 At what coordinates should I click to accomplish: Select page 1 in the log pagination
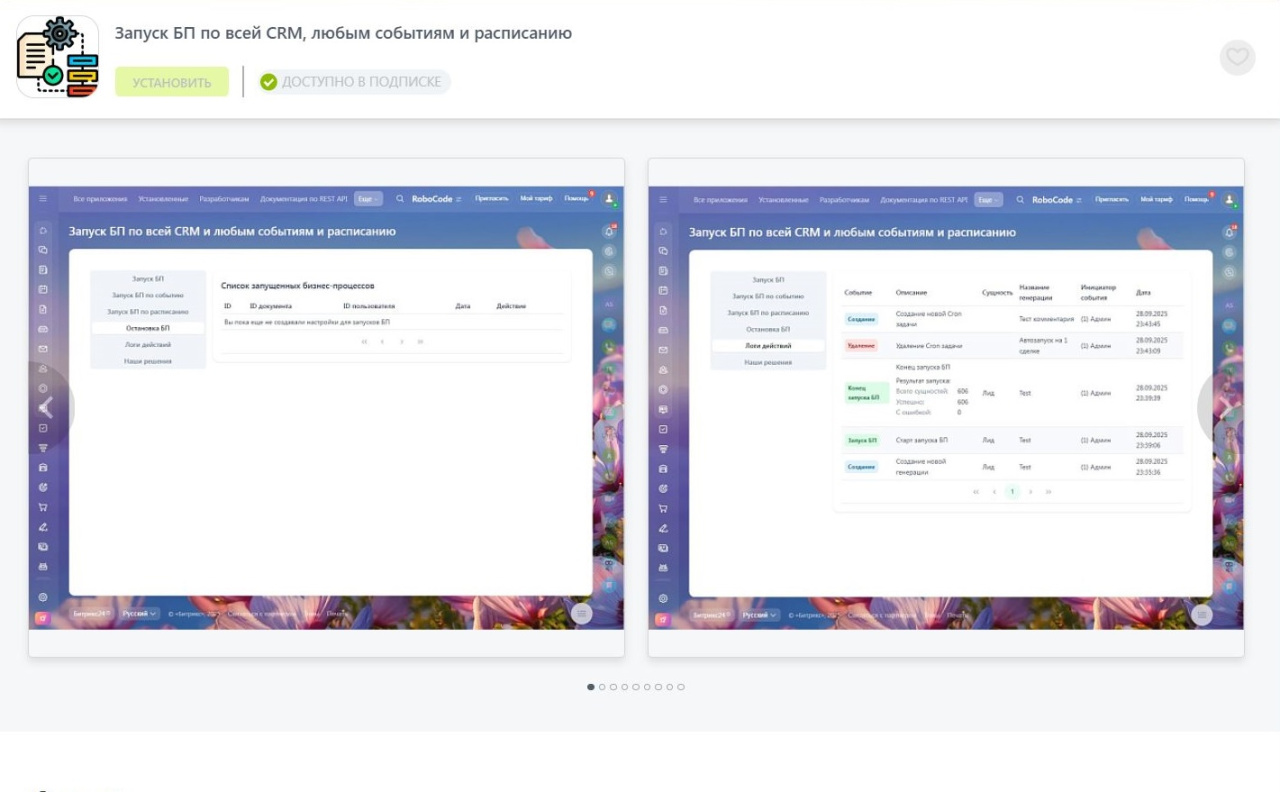pos(1011,491)
